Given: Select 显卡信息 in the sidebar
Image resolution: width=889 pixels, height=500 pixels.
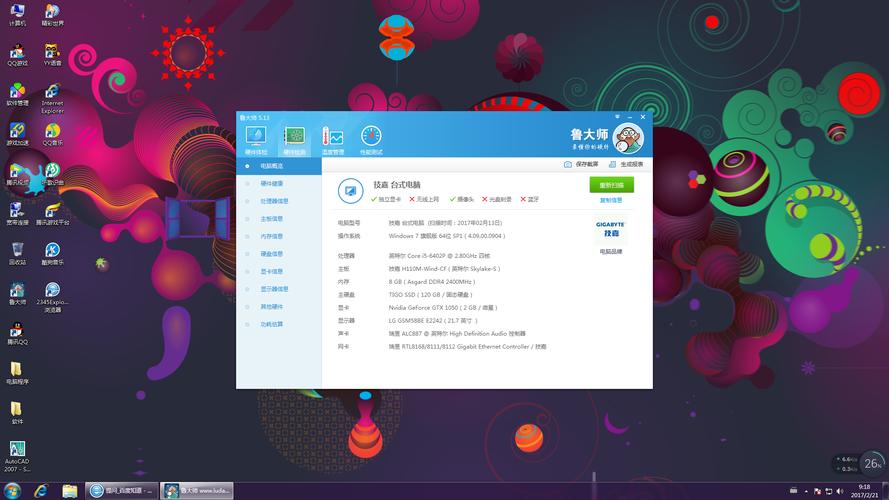Looking at the screenshot, I should (x=271, y=271).
